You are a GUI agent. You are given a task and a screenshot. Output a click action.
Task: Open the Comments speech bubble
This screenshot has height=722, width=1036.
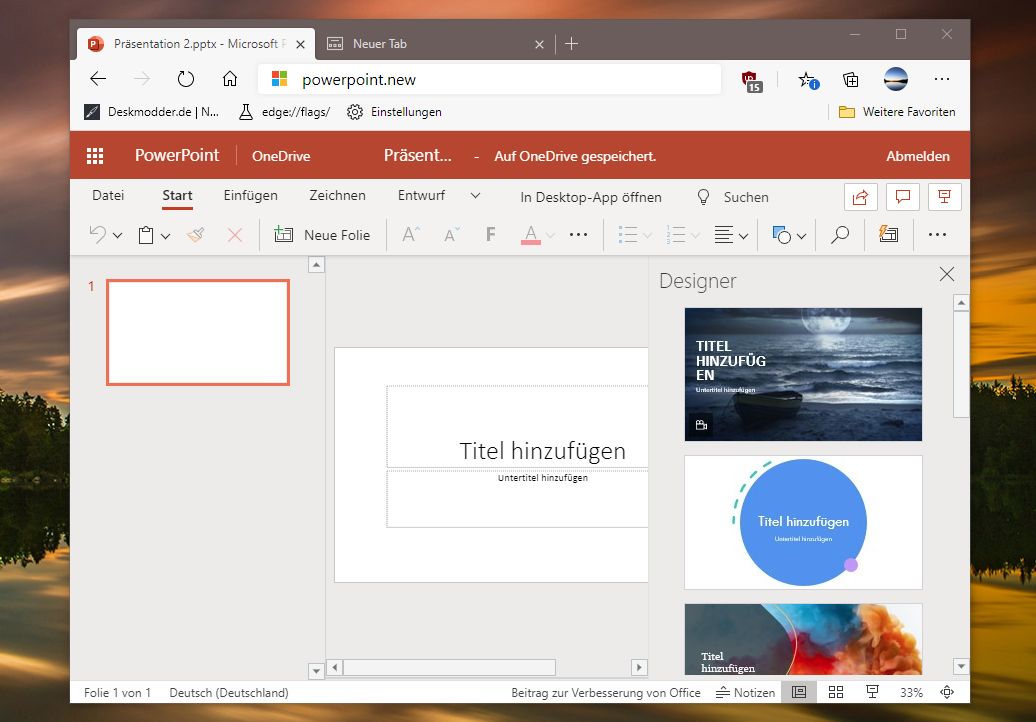point(903,197)
